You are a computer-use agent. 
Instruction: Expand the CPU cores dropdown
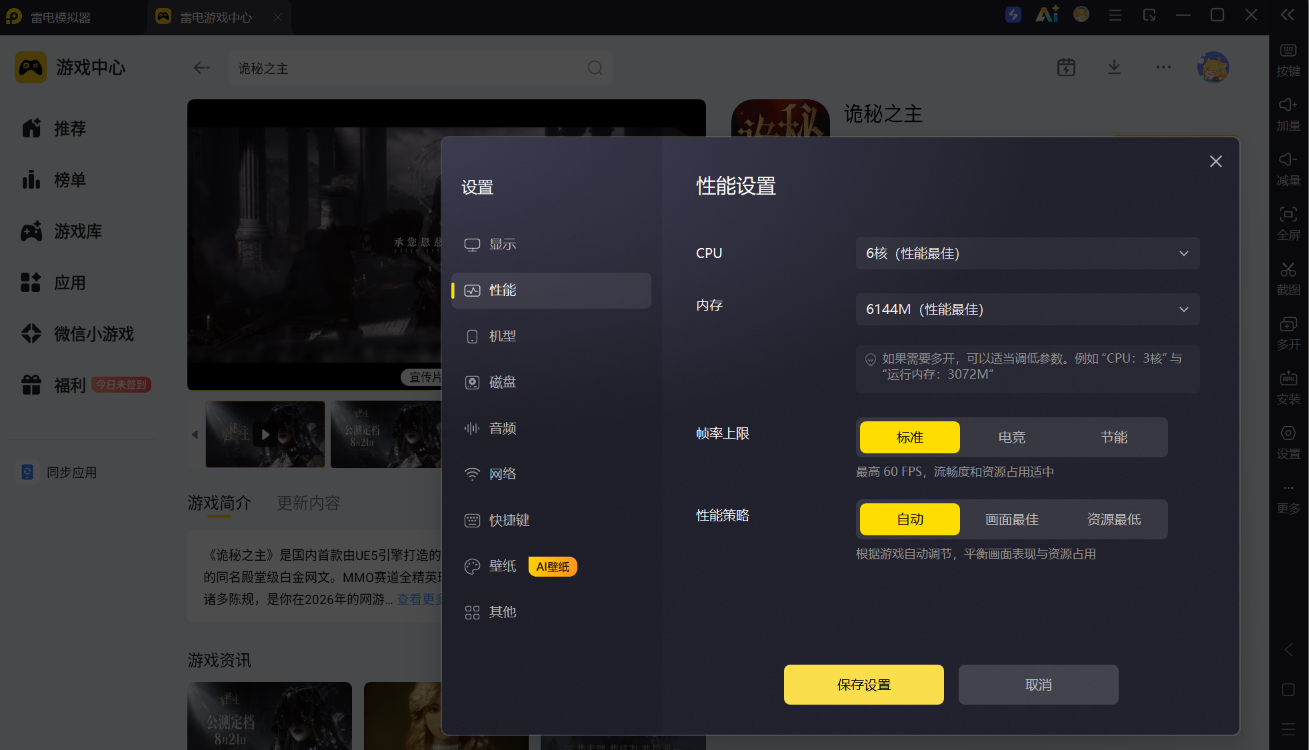[1028, 253]
